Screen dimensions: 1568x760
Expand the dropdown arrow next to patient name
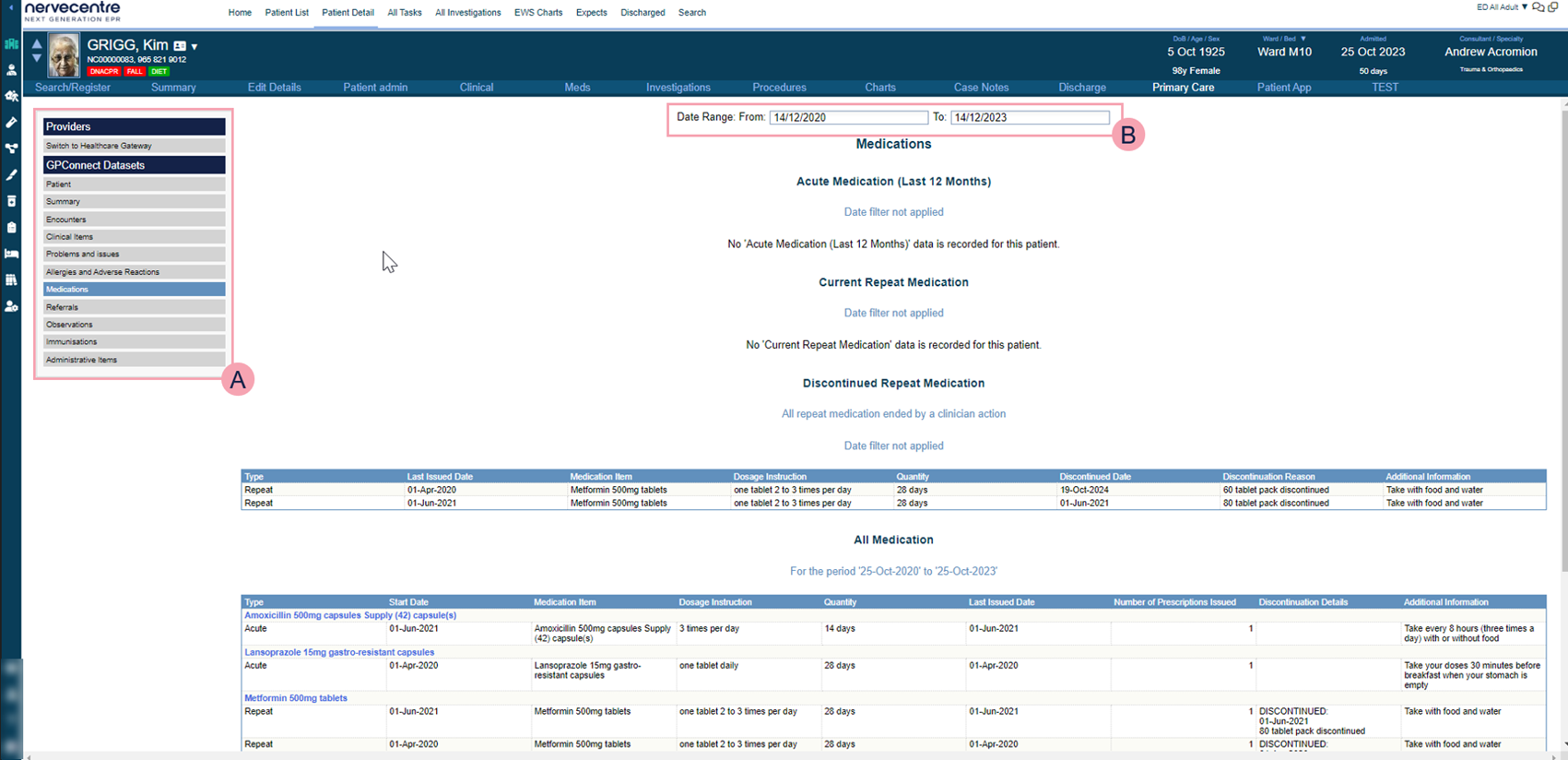[195, 47]
